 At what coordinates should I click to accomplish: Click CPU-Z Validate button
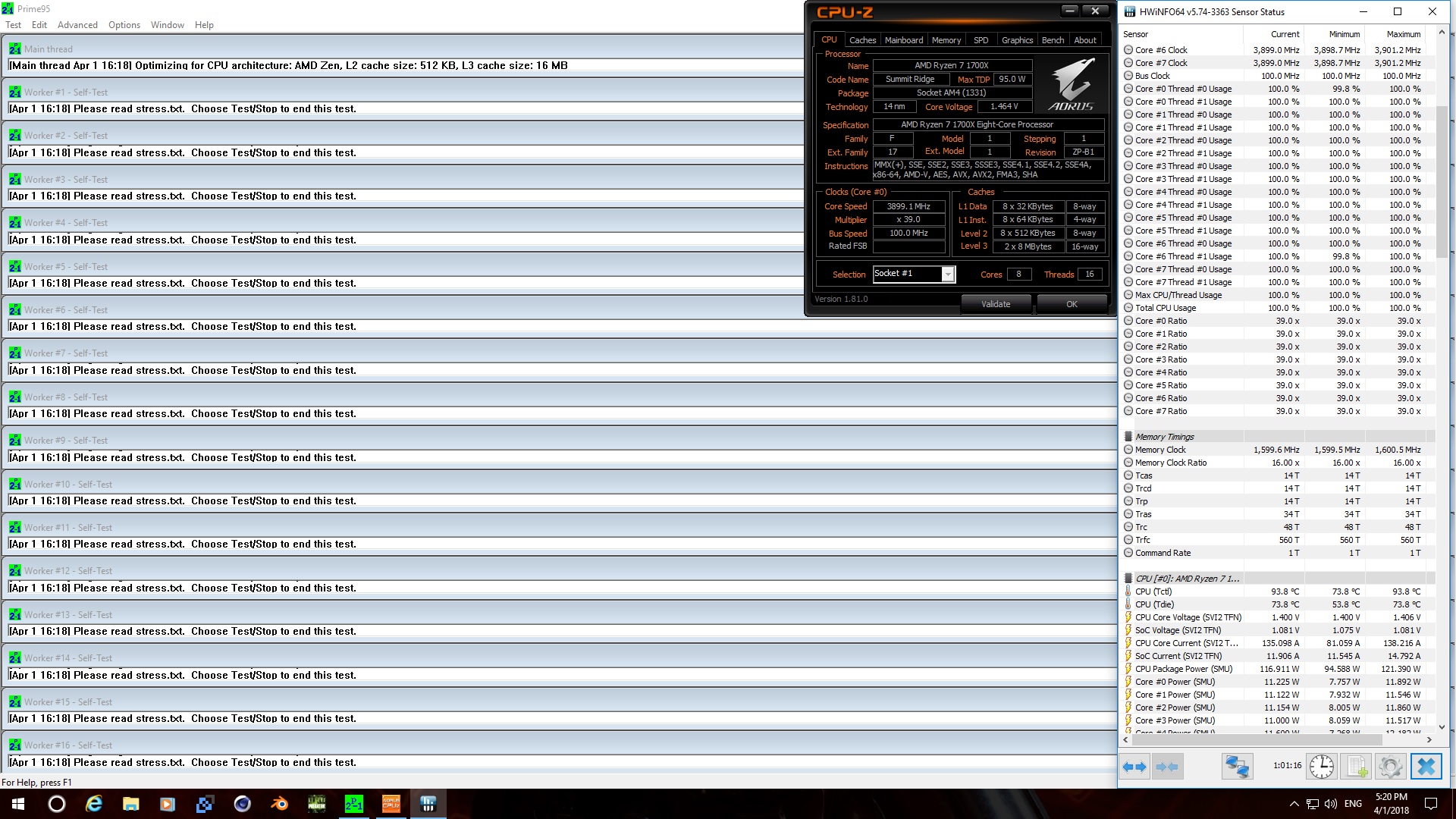(x=996, y=304)
